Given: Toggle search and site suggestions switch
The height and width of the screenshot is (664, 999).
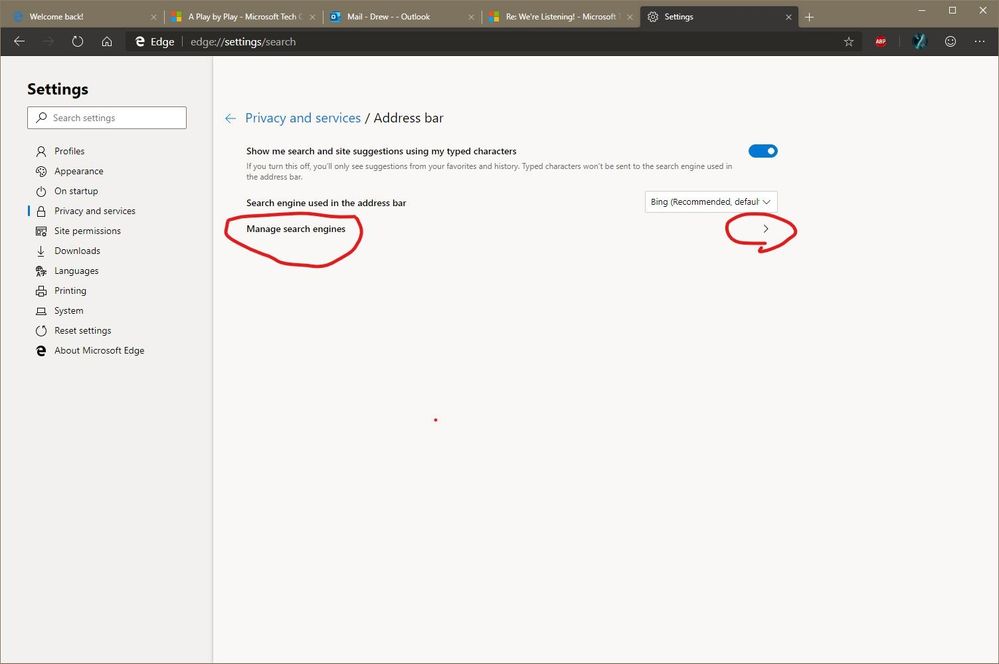Looking at the screenshot, I should click(763, 151).
